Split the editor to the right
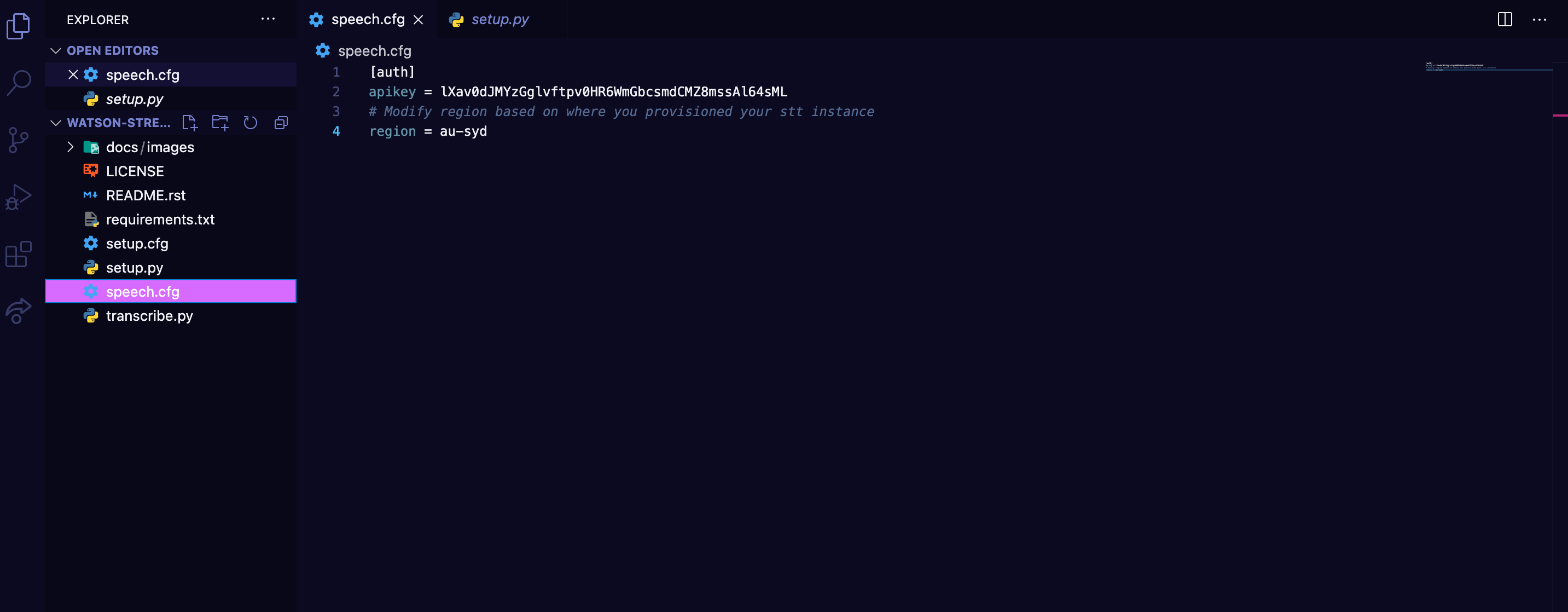1568x612 pixels. click(1505, 20)
